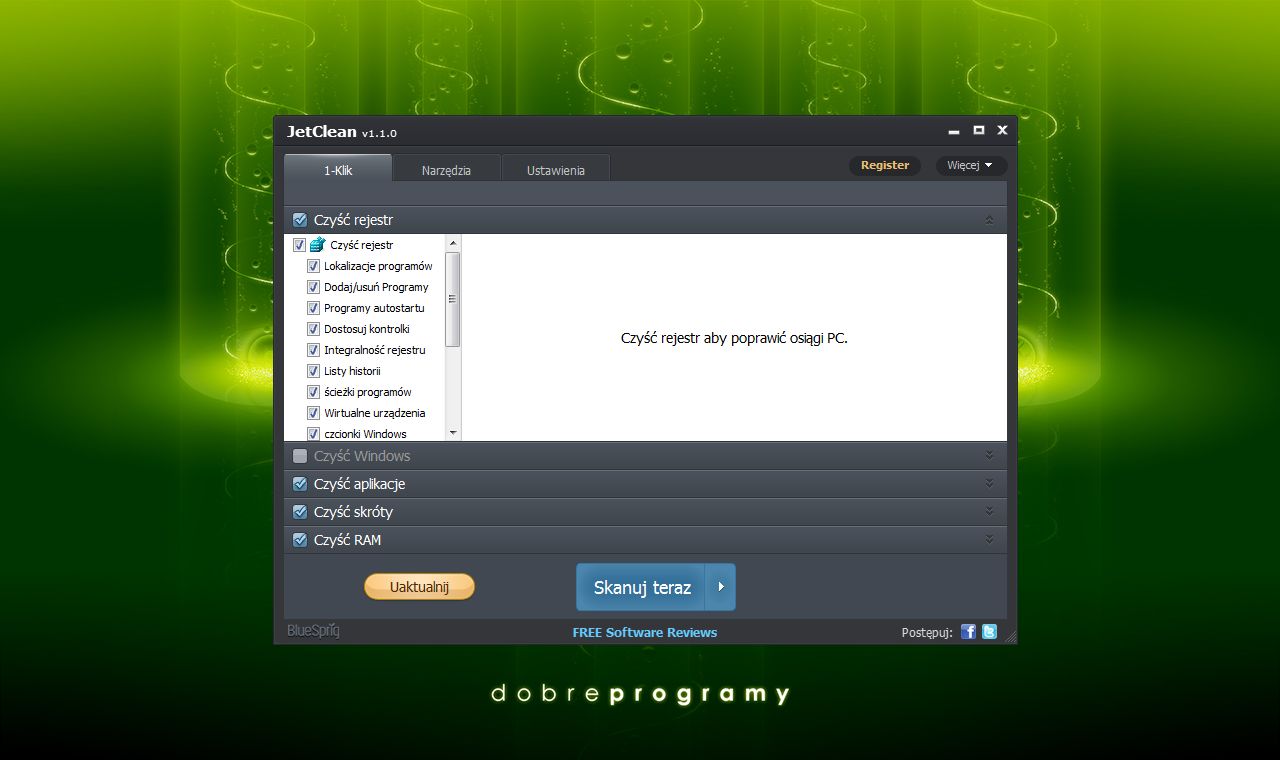
Task: Open Skanuj teraz arrow options
Action: 721,587
